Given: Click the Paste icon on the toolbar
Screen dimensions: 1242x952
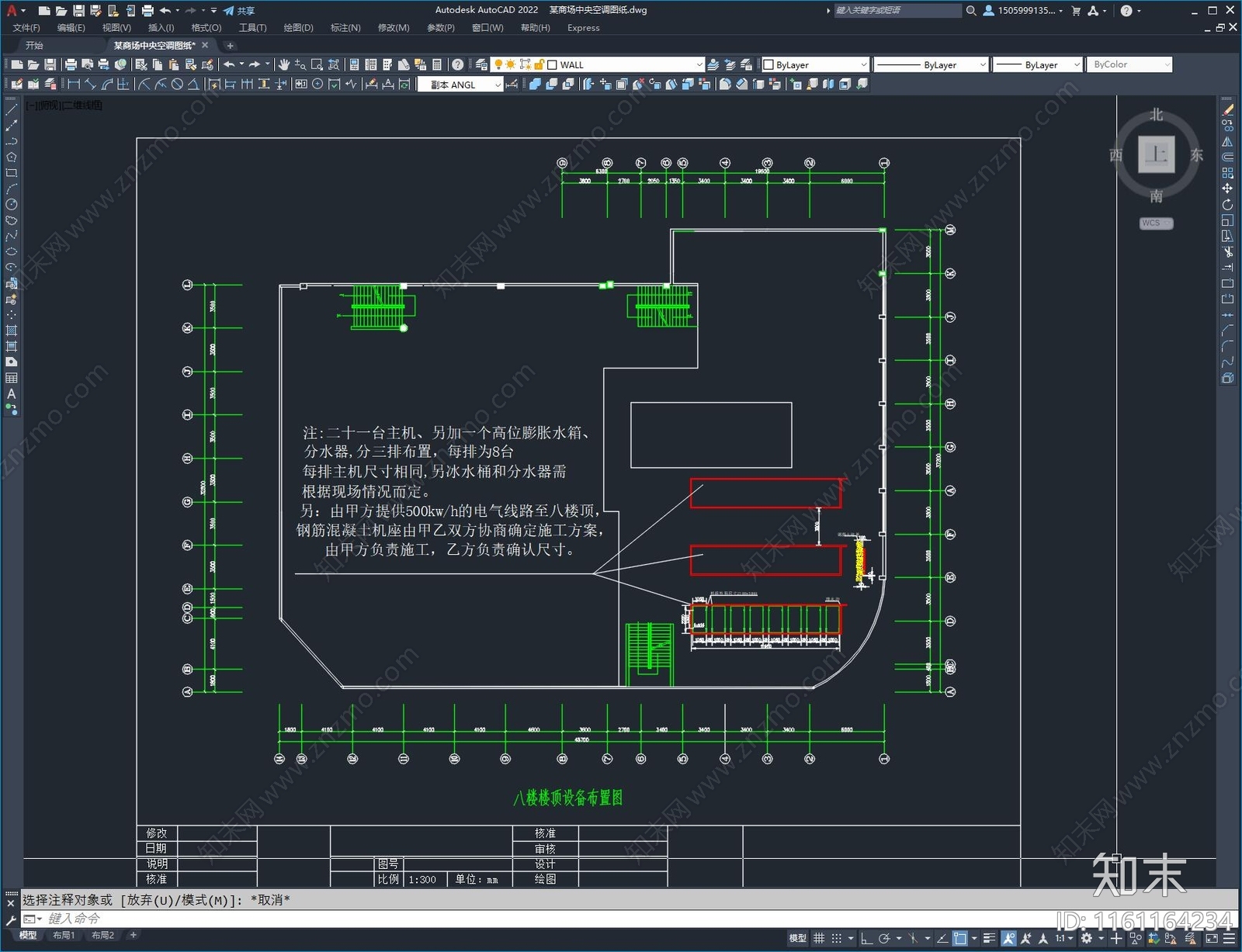Looking at the screenshot, I should [172, 64].
